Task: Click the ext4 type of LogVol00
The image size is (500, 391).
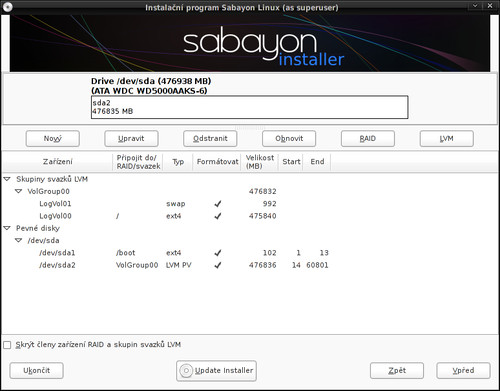Action: coord(174,216)
